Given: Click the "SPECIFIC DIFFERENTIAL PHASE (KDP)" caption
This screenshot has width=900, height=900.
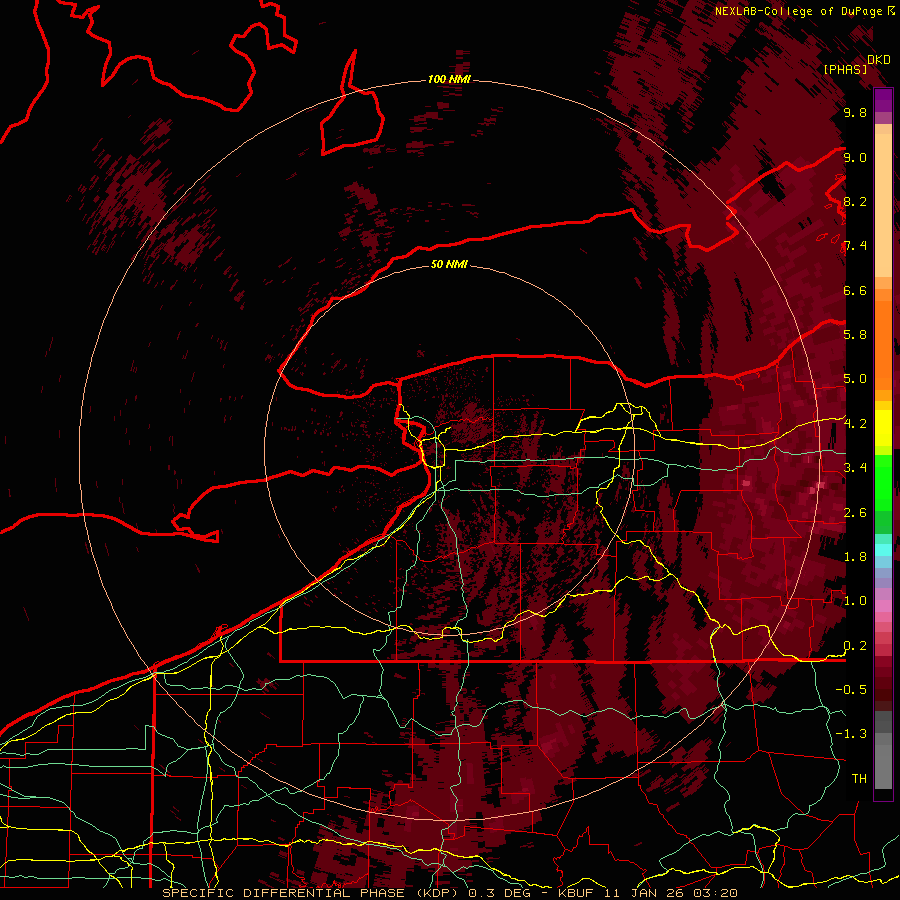Looking at the screenshot, I should (312, 893).
